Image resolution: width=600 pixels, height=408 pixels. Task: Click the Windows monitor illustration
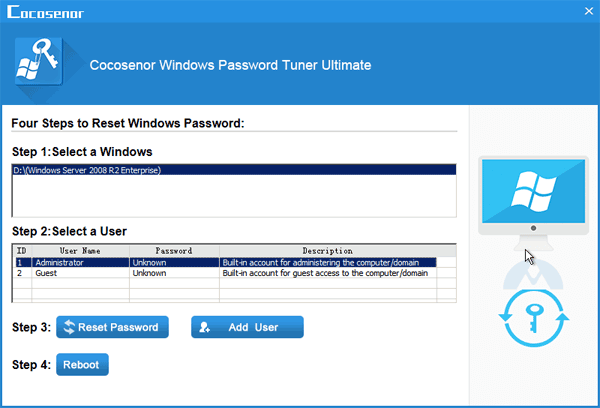pyautogui.click(x=533, y=203)
